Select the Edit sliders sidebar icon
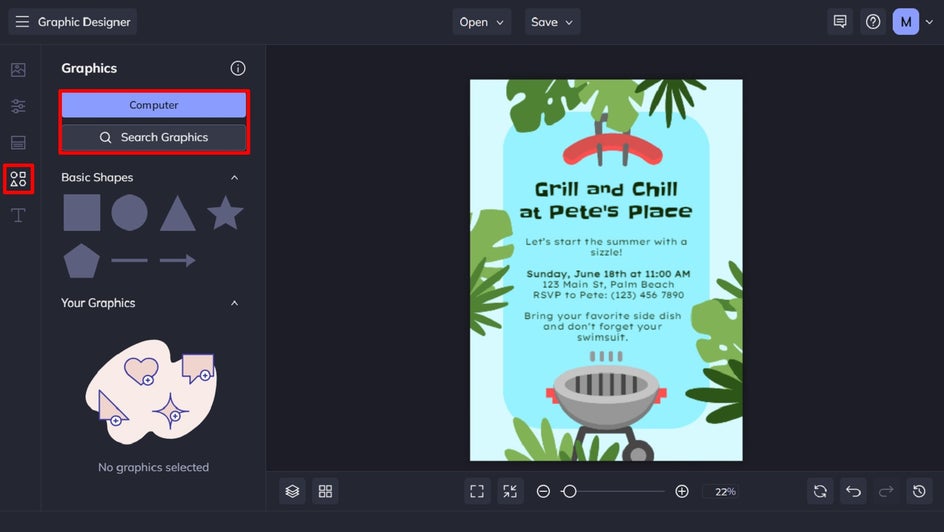 click(18, 107)
